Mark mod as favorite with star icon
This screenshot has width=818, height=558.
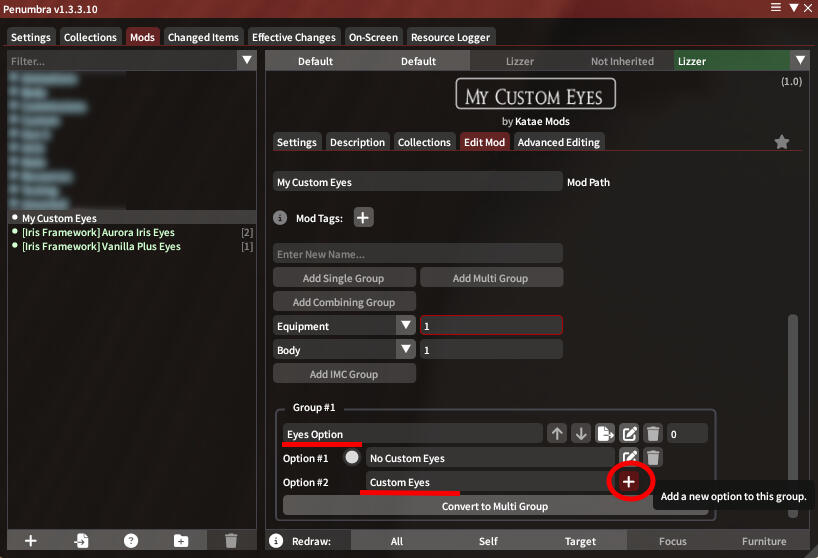782,142
